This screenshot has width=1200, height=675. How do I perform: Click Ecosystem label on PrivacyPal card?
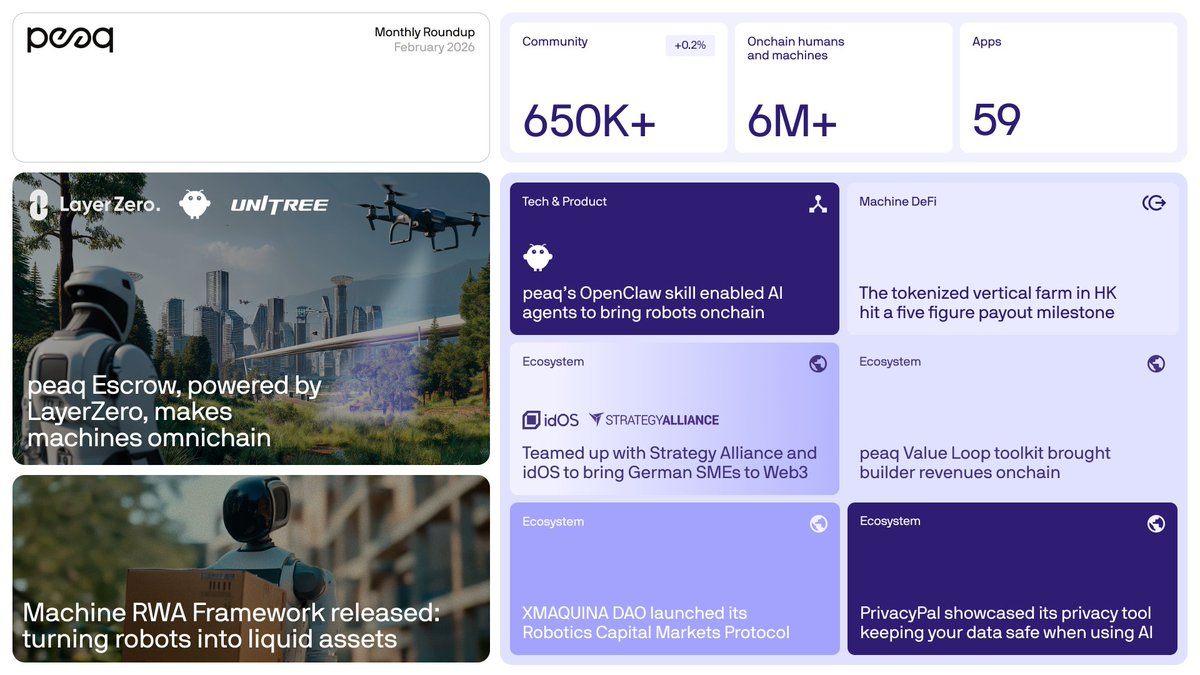tap(890, 521)
